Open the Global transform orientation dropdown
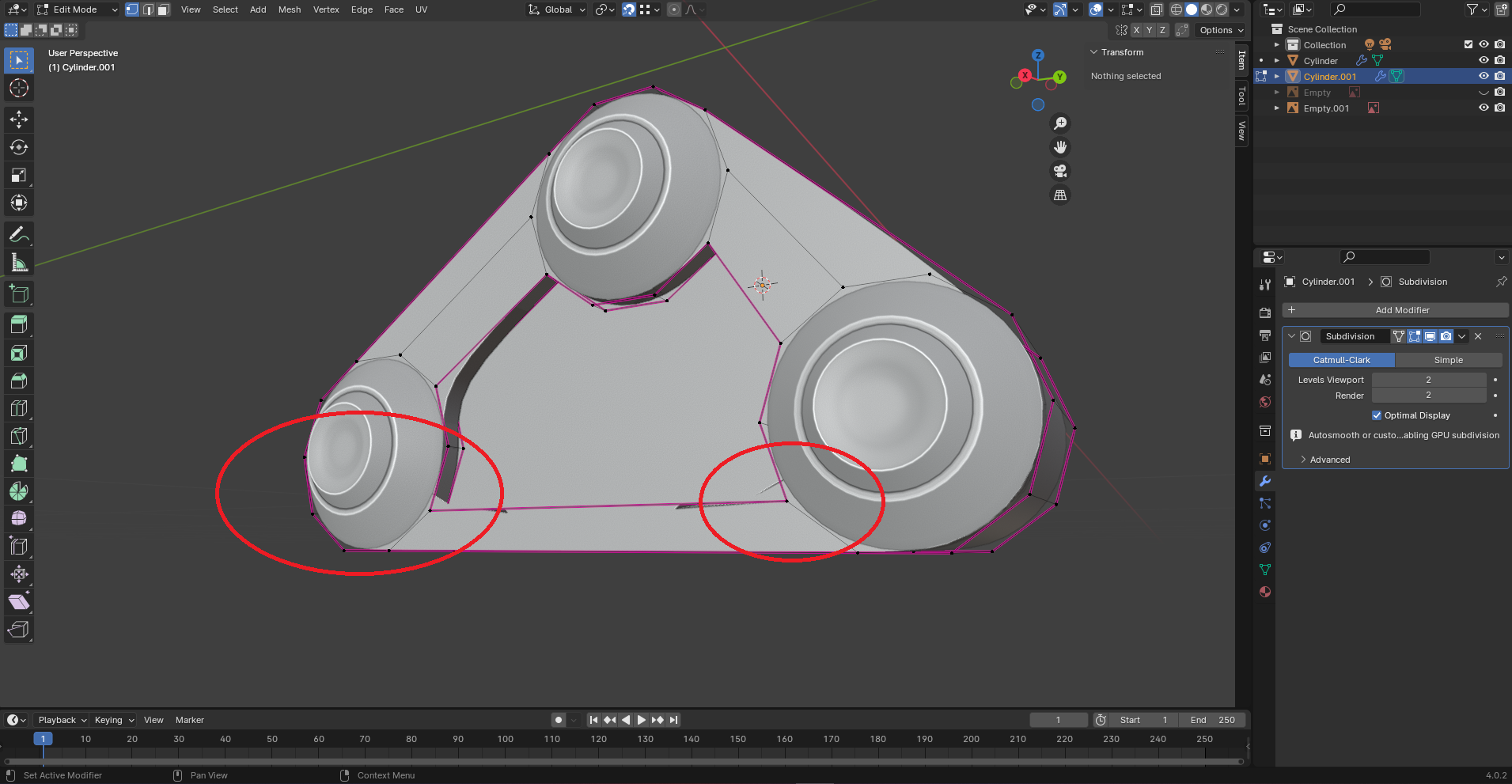1512x784 pixels. [x=558, y=9]
